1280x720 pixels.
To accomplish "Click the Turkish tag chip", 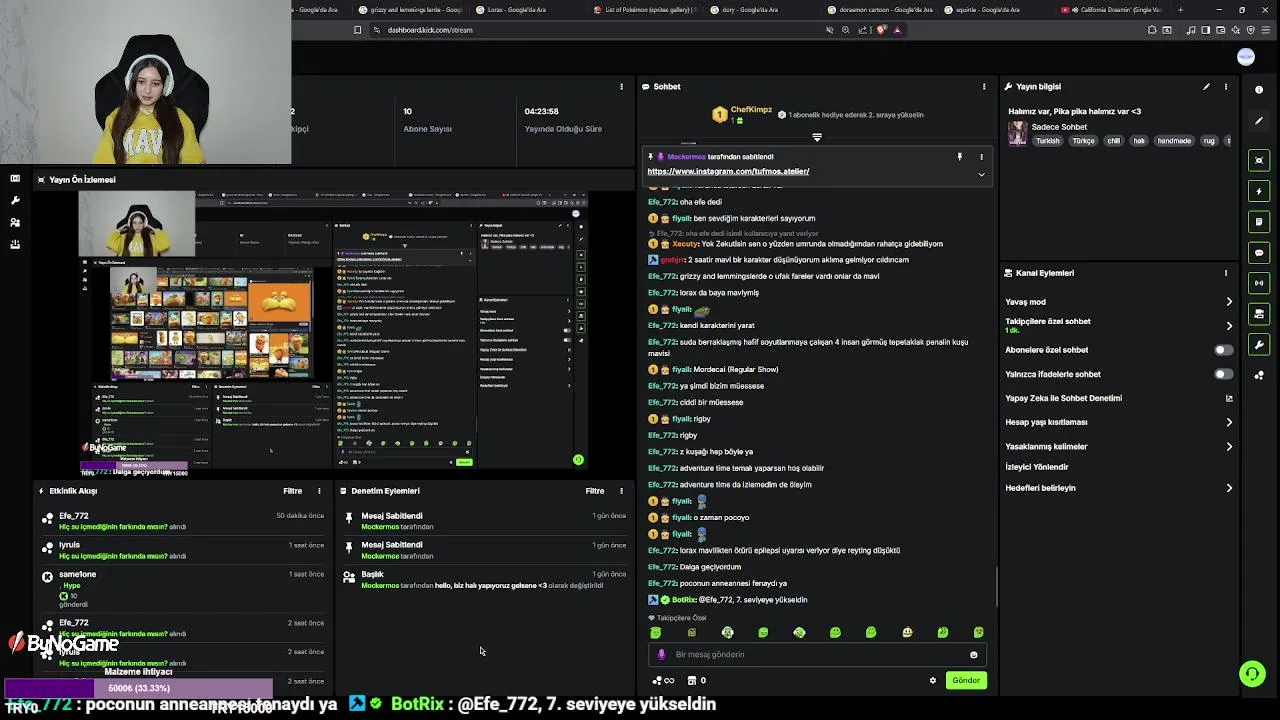I will (x=1047, y=141).
